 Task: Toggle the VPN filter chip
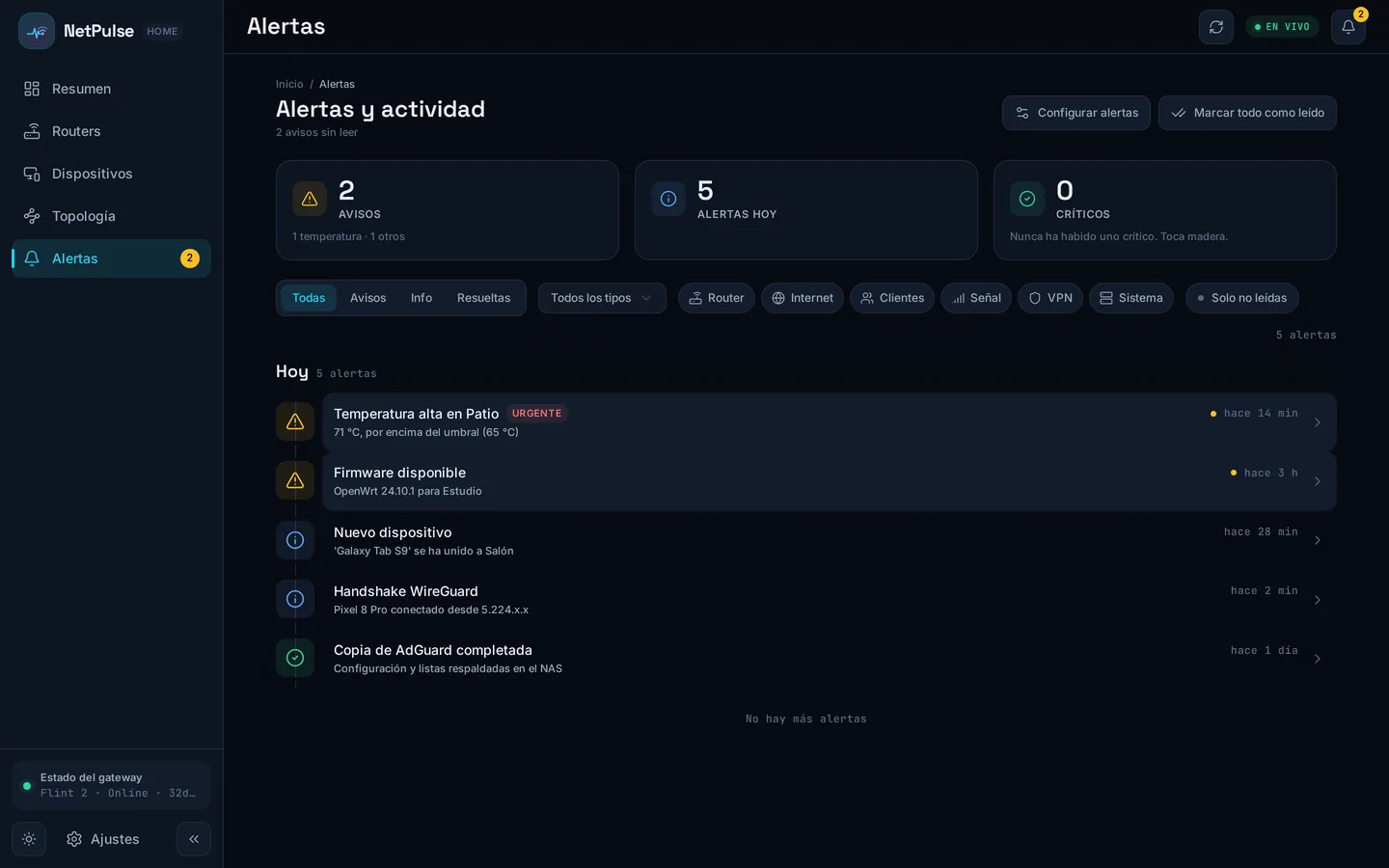click(1050, 298)
